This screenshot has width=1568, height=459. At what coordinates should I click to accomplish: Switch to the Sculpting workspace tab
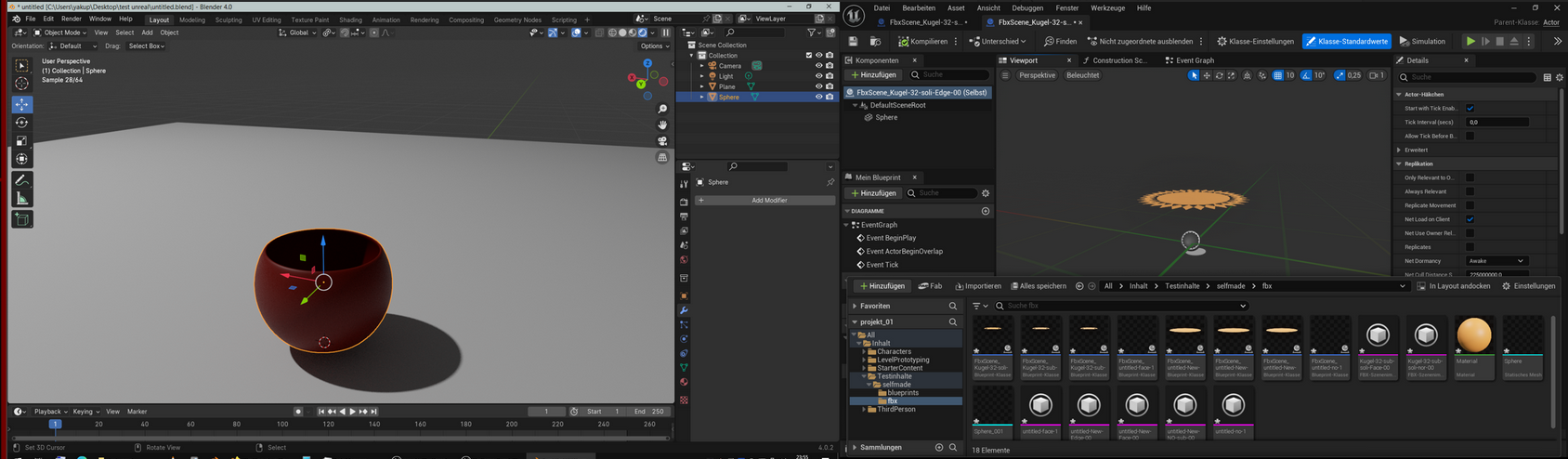click(x=229, y=20)
